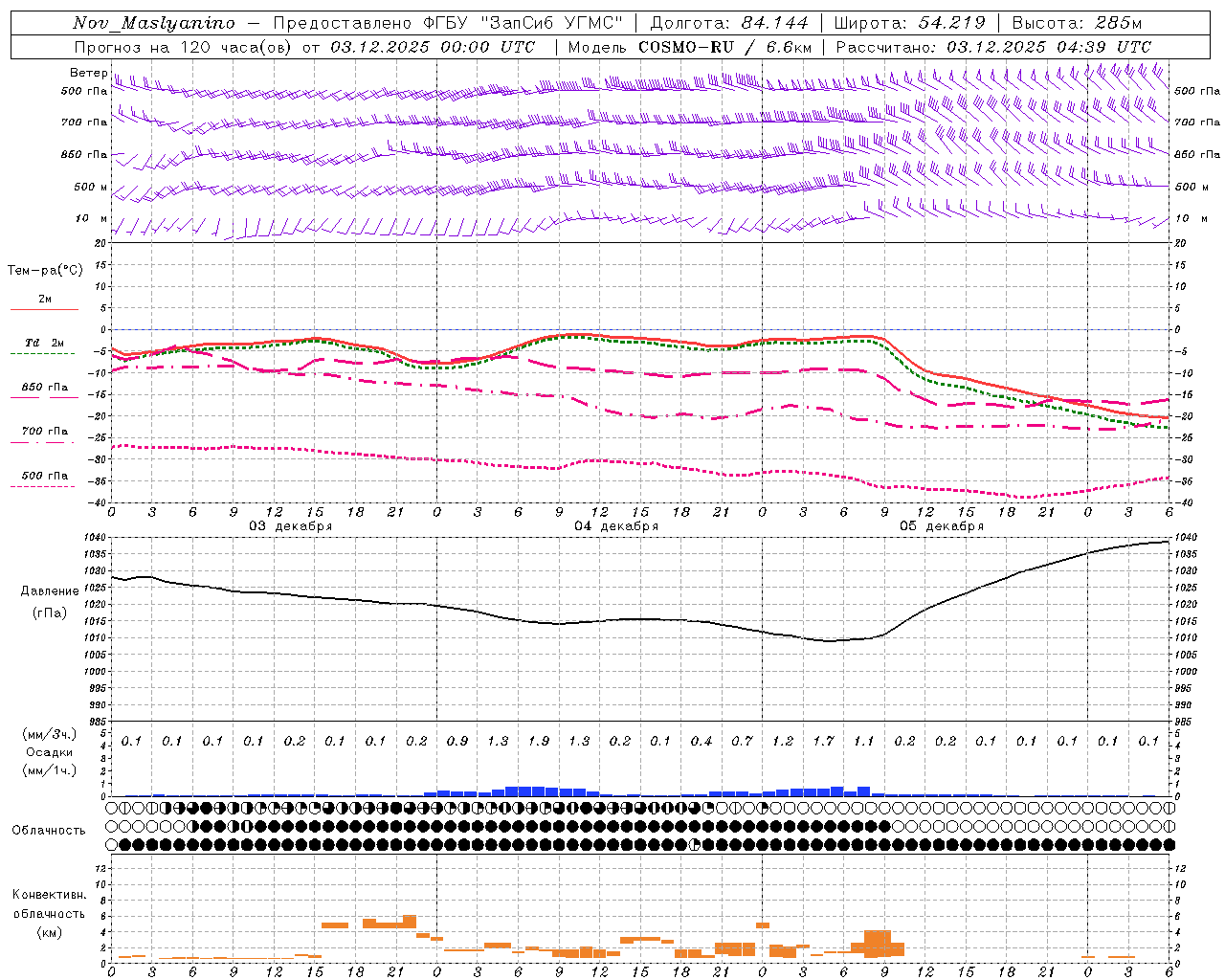Click the (гПа) unit under Давление
Image resolution: width=1225 pixels, height=980 pixels.
(x=50, y=612)
